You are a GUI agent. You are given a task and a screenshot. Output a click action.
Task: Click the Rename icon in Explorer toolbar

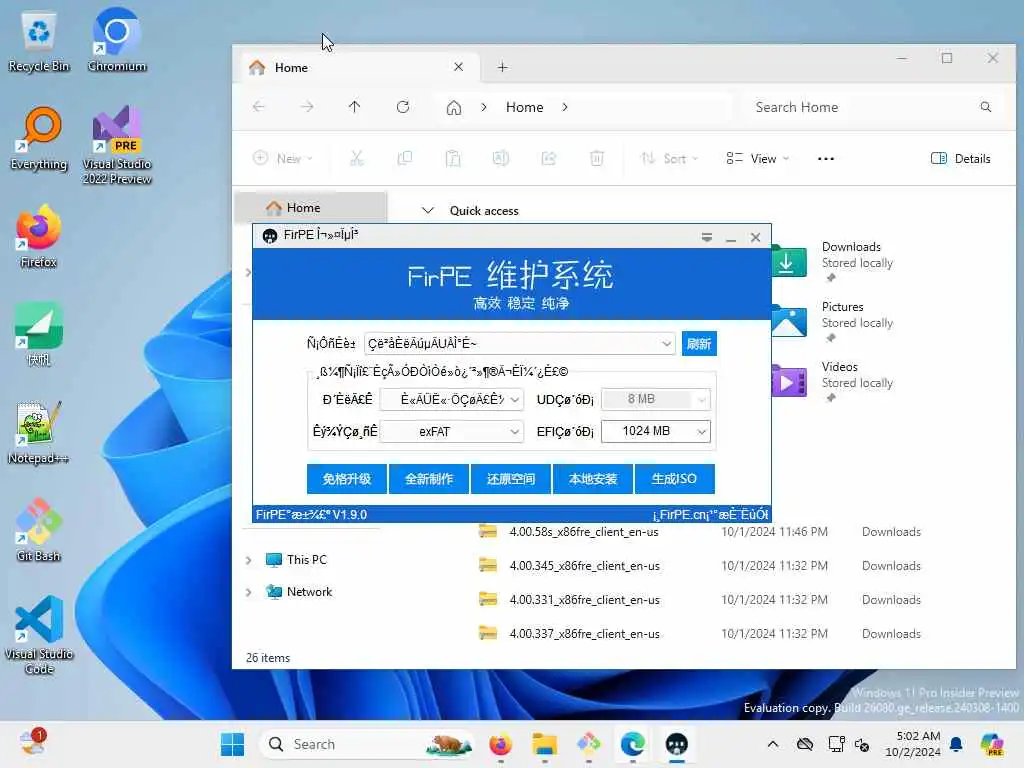(x=501, y=158)
